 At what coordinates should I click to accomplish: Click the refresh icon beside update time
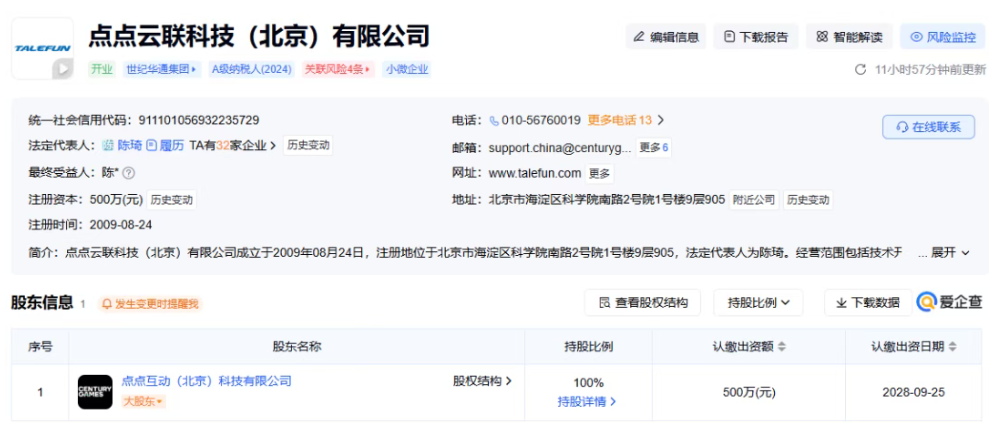[861, 69]
